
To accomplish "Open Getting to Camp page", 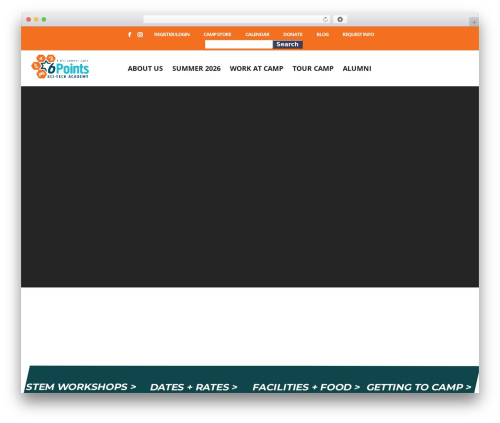I will (x=419, y=387).
